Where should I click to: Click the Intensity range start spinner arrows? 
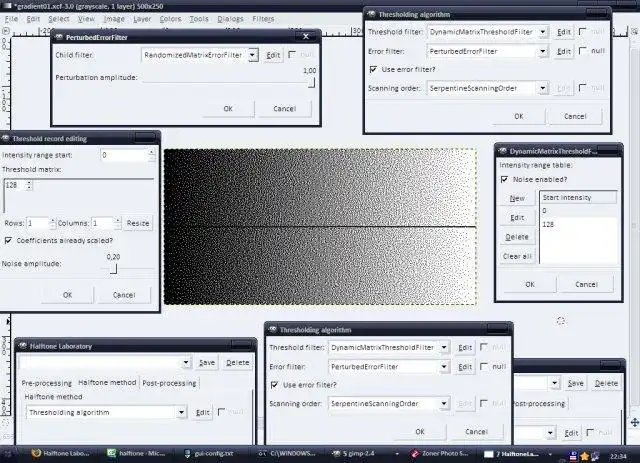point(152,155)
